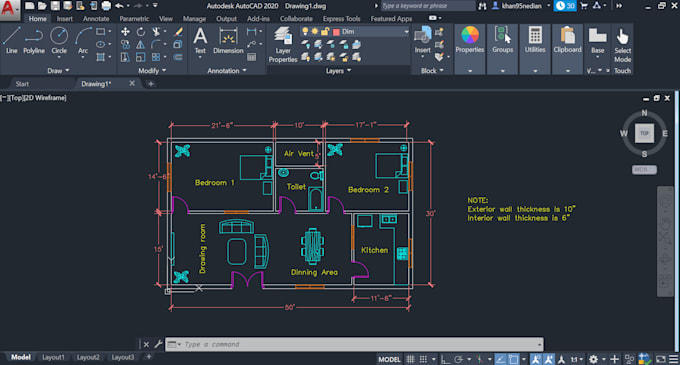Open the Properties panel button
The width and height of the screenshot is (680, 365).
coord(470,49)
